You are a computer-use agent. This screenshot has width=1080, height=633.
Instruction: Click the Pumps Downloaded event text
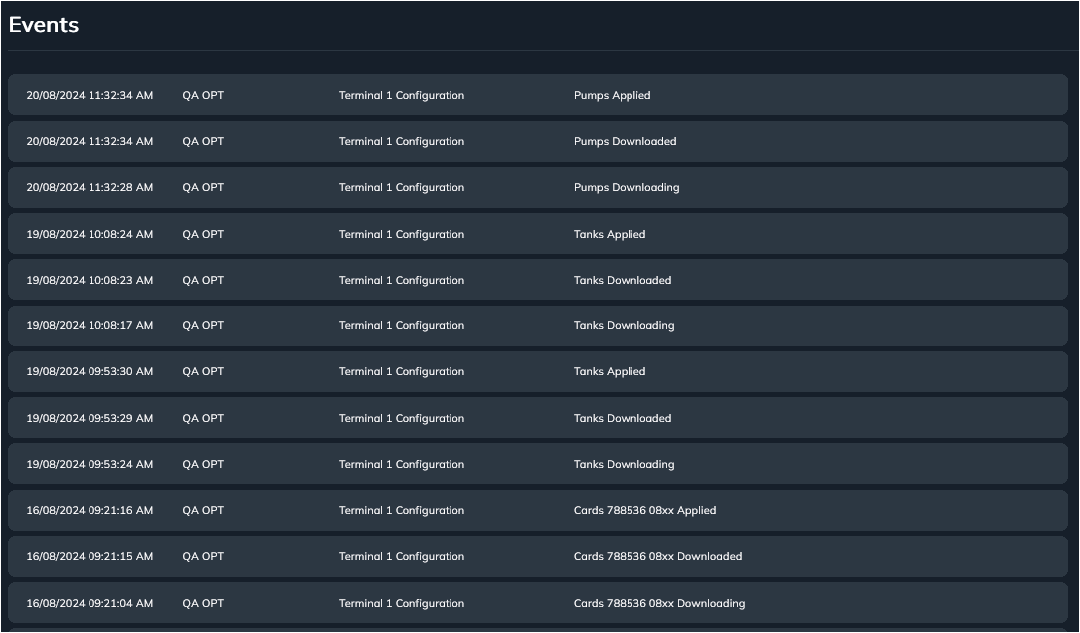tap(625, 141)
